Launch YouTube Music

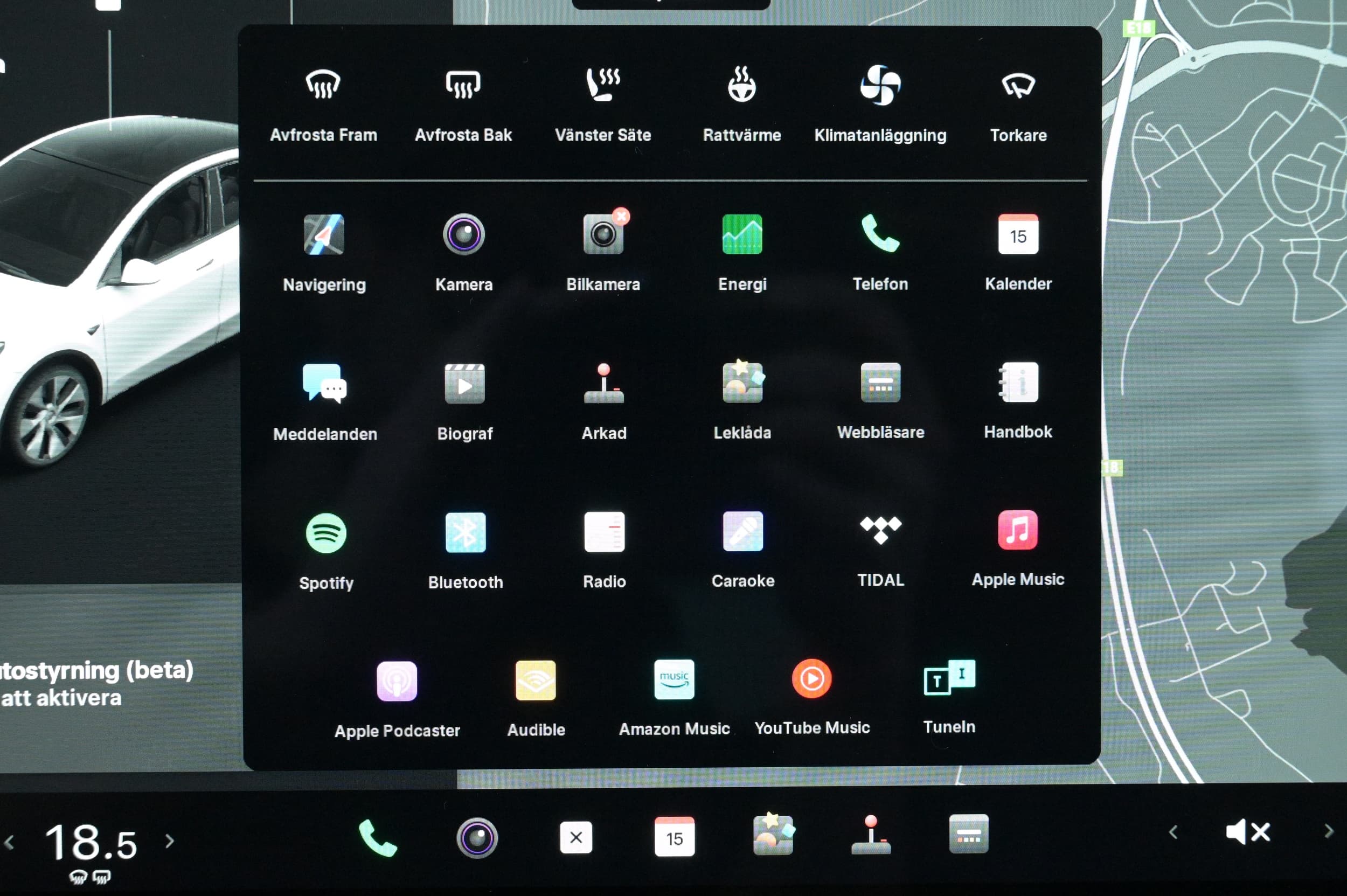tap(812, 698)
